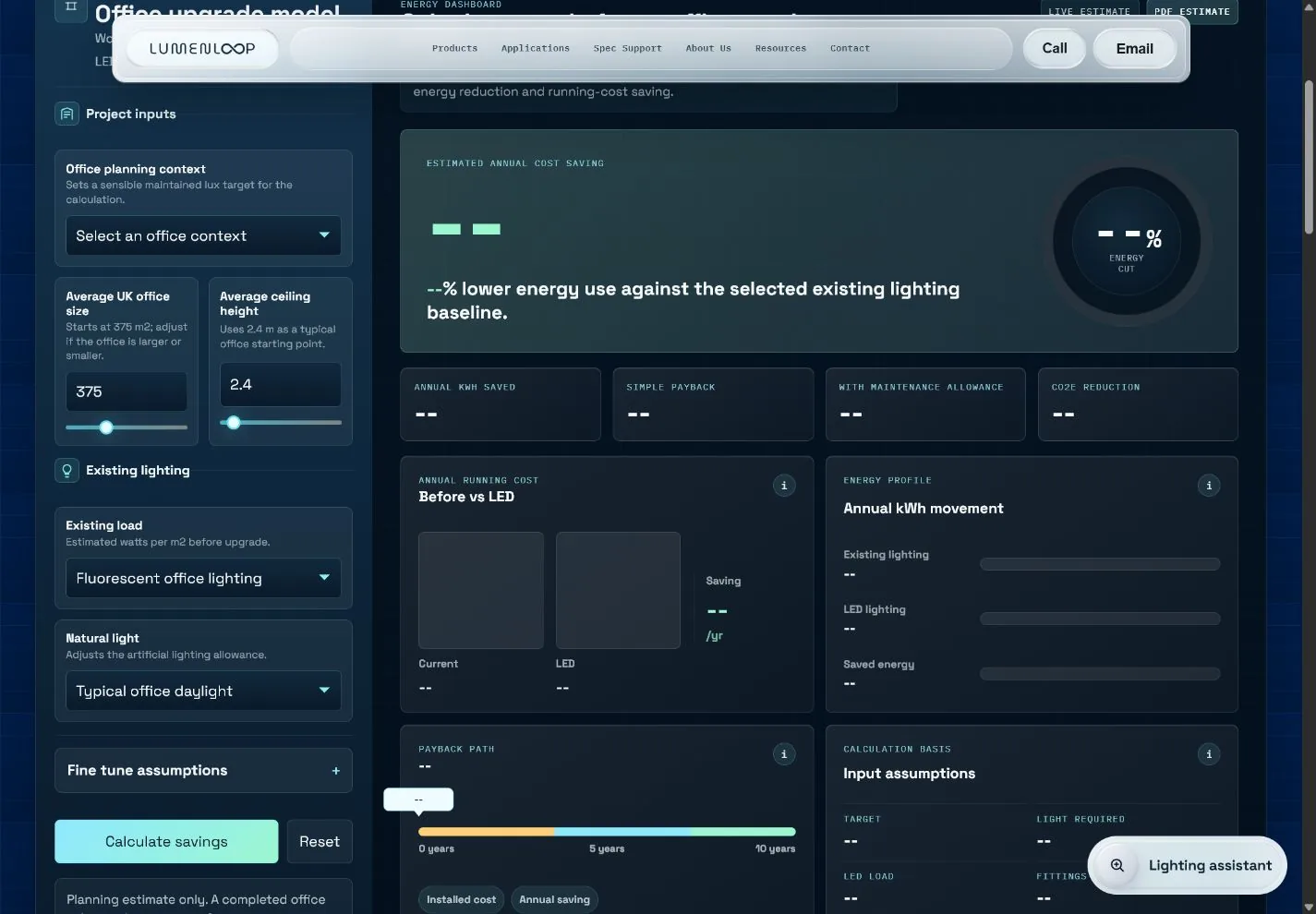1316x914 pixels.
Task: Open Contact menu item
Action: coord(850,48)
